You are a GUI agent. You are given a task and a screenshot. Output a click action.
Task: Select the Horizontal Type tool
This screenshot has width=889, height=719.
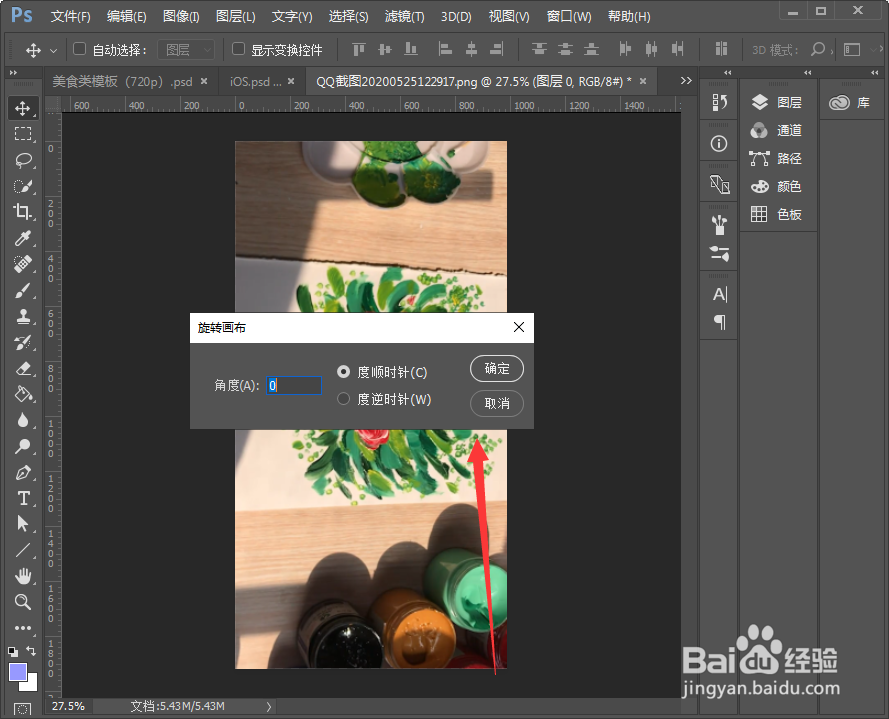tap(23, 498)
